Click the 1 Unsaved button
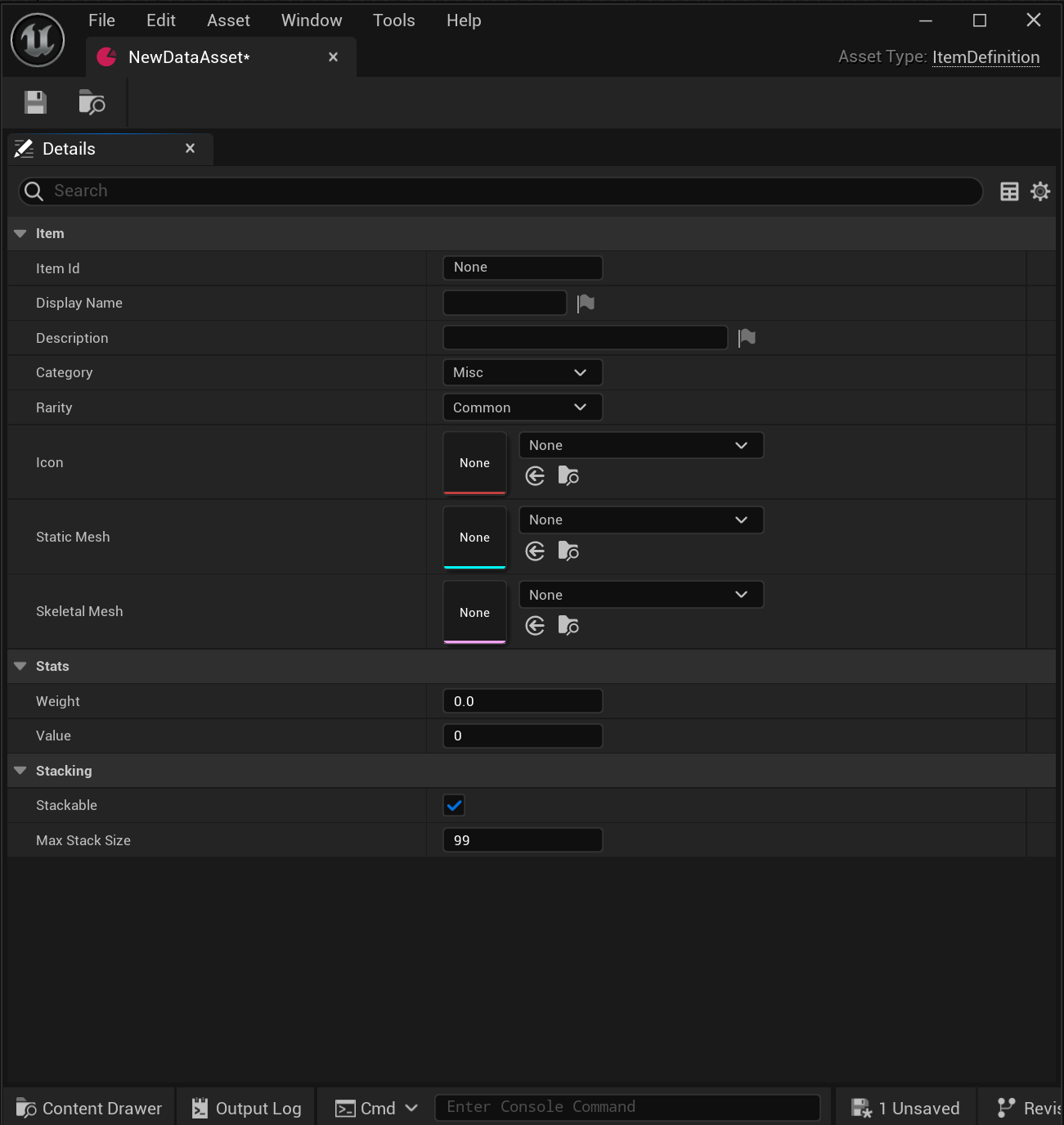The height and width of the screenshot is (1125, 1064). click(905, 1109)
